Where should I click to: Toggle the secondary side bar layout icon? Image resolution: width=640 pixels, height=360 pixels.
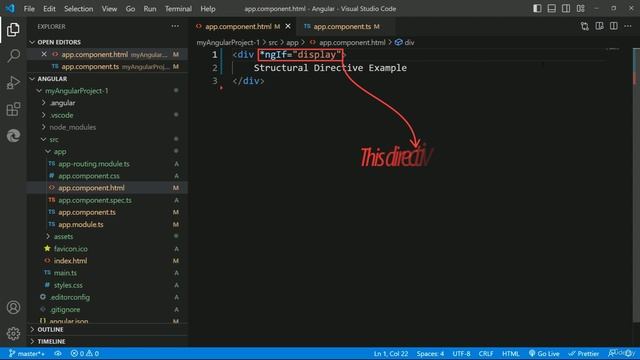[x=566, y=9]
